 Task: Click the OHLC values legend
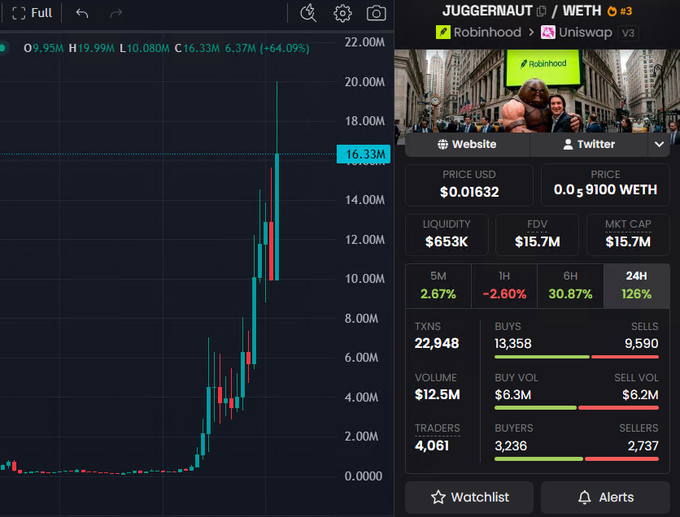(x=167, y=48)
